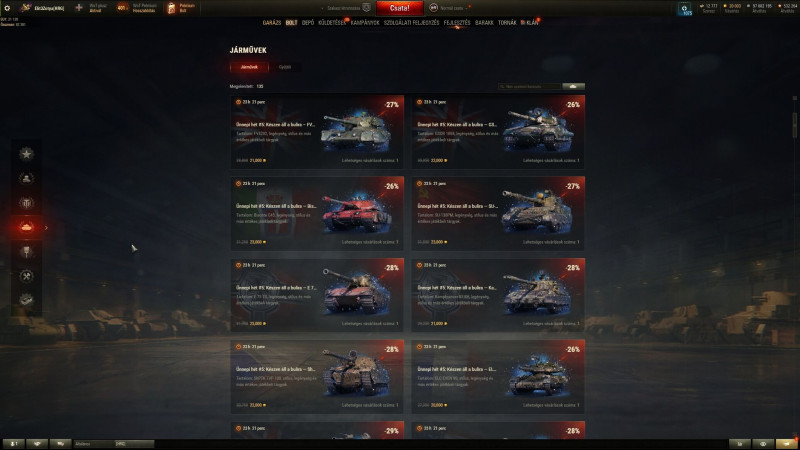Open the paint brush customization category
Viewport: 800px width, 450px height.
[27, 252]
